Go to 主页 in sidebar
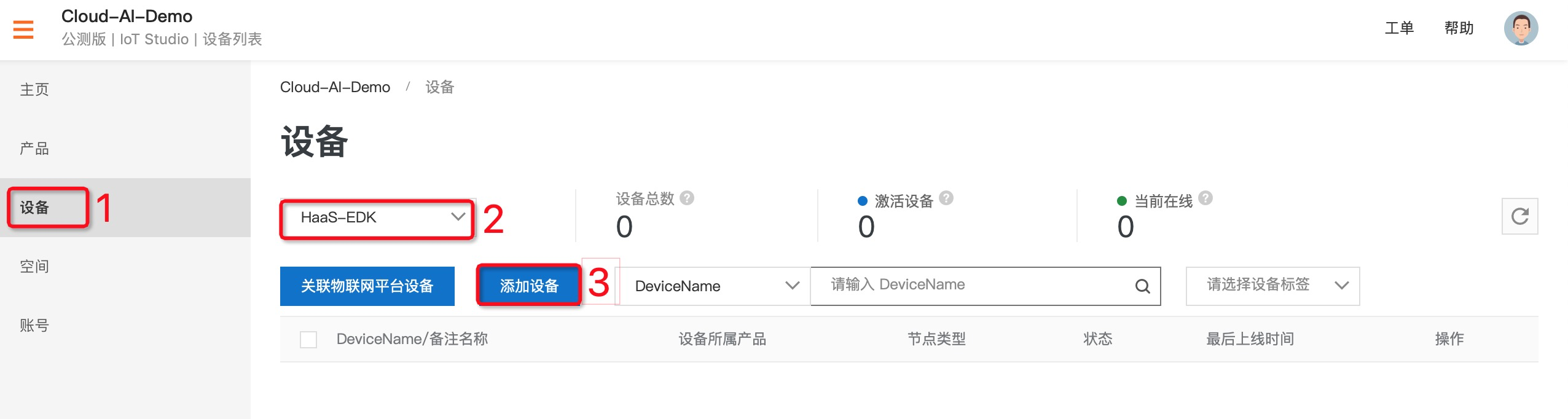This screenshot has height=419, width=1568. point(34,90)
